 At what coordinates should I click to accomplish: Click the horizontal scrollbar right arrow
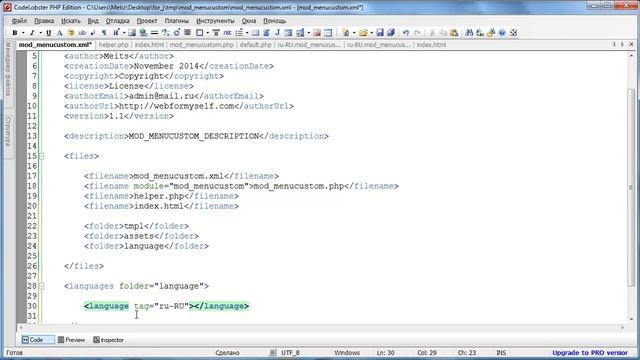[622, 328]
